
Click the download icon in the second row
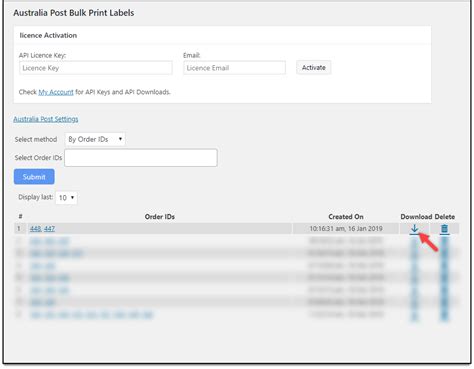[x=414, y=241]
